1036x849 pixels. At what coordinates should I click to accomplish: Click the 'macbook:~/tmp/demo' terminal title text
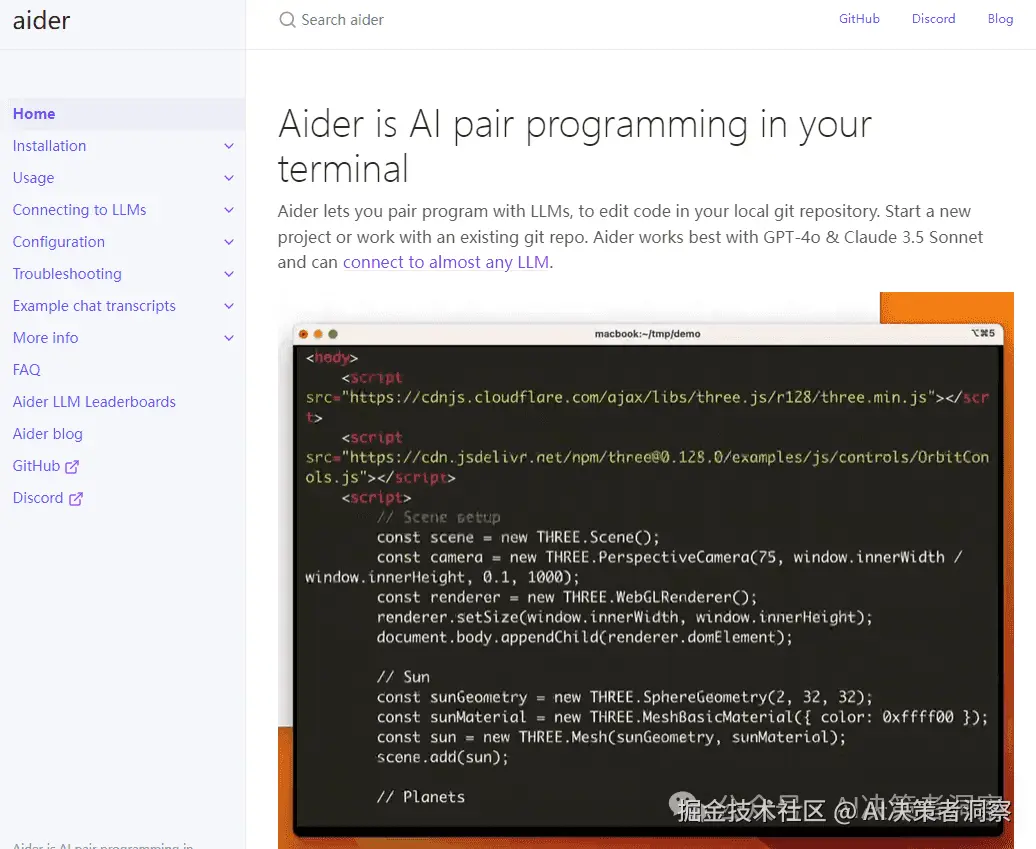648,334
